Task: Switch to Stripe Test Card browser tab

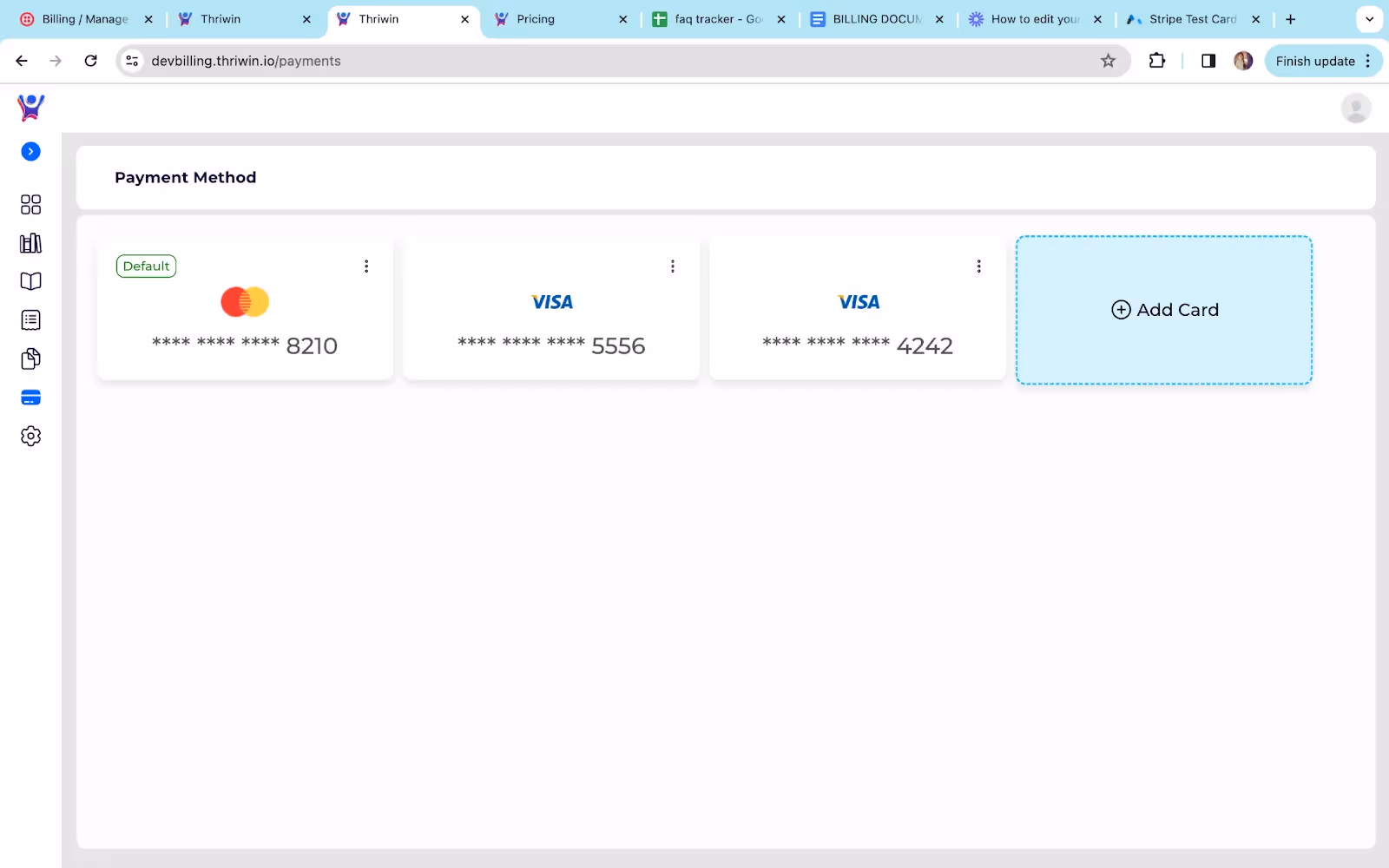Action: (x=1193, y=19)
